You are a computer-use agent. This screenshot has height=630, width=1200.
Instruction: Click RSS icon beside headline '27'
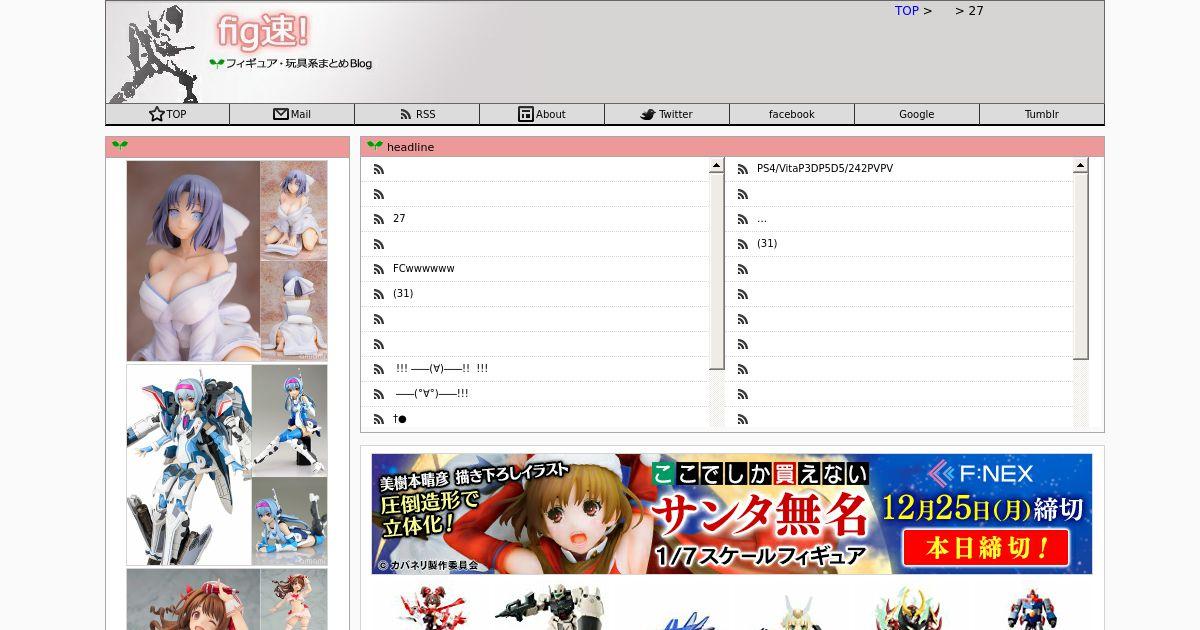pos(379,219)
